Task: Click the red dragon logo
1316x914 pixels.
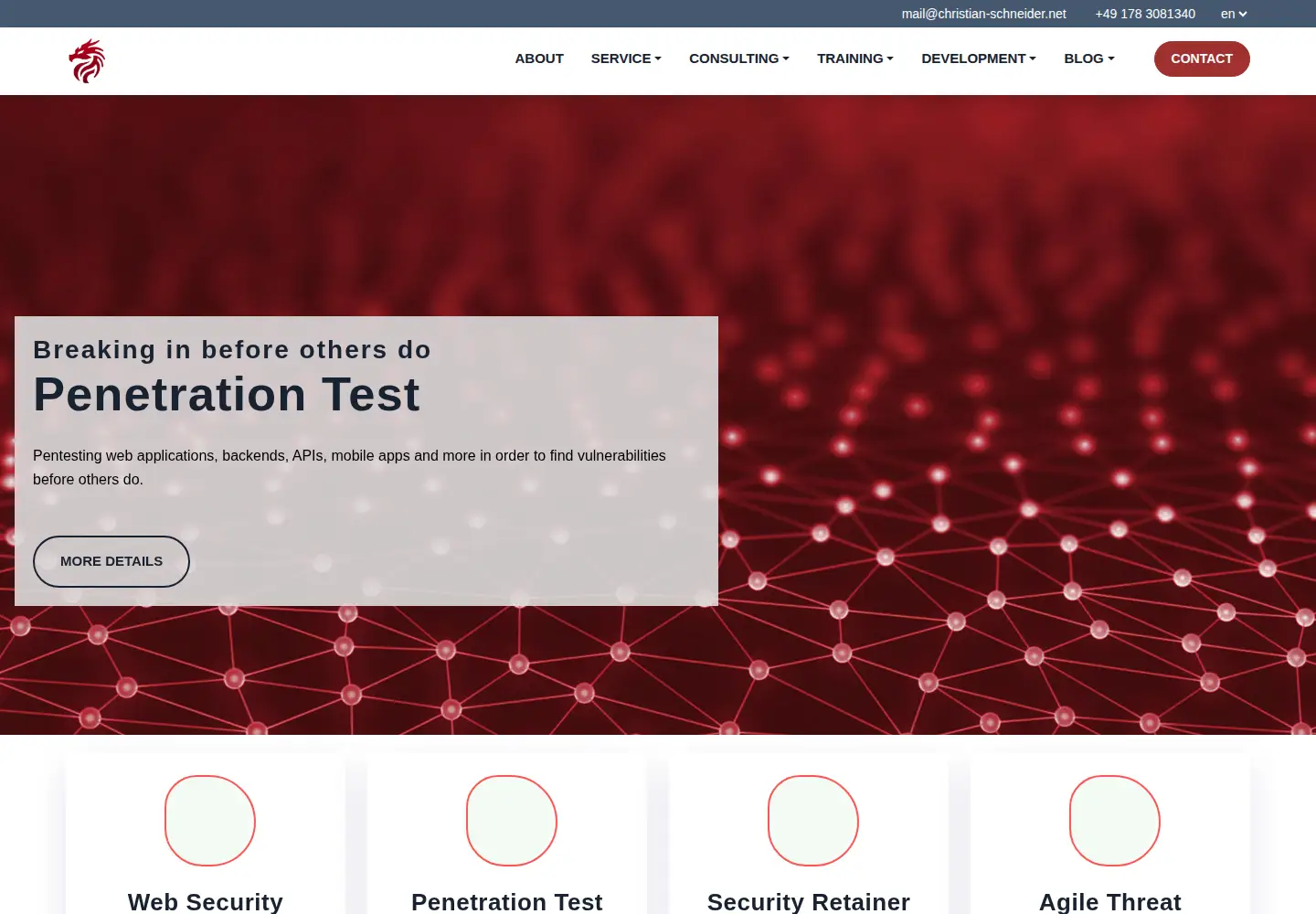Action: tap(87, 60)
